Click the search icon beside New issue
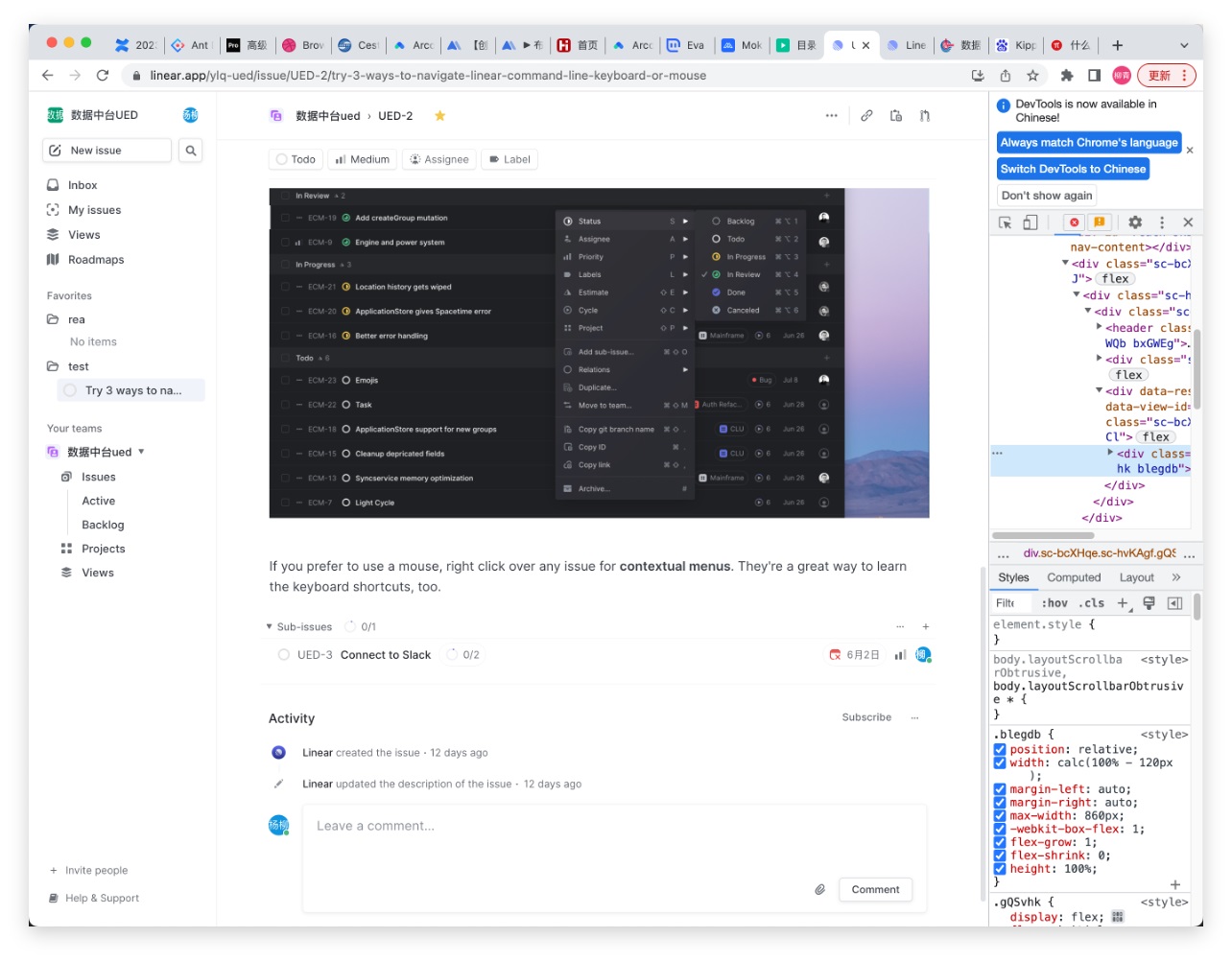Image resolution: width=1232 pixels, height=961 pixels. click(190, 151)
